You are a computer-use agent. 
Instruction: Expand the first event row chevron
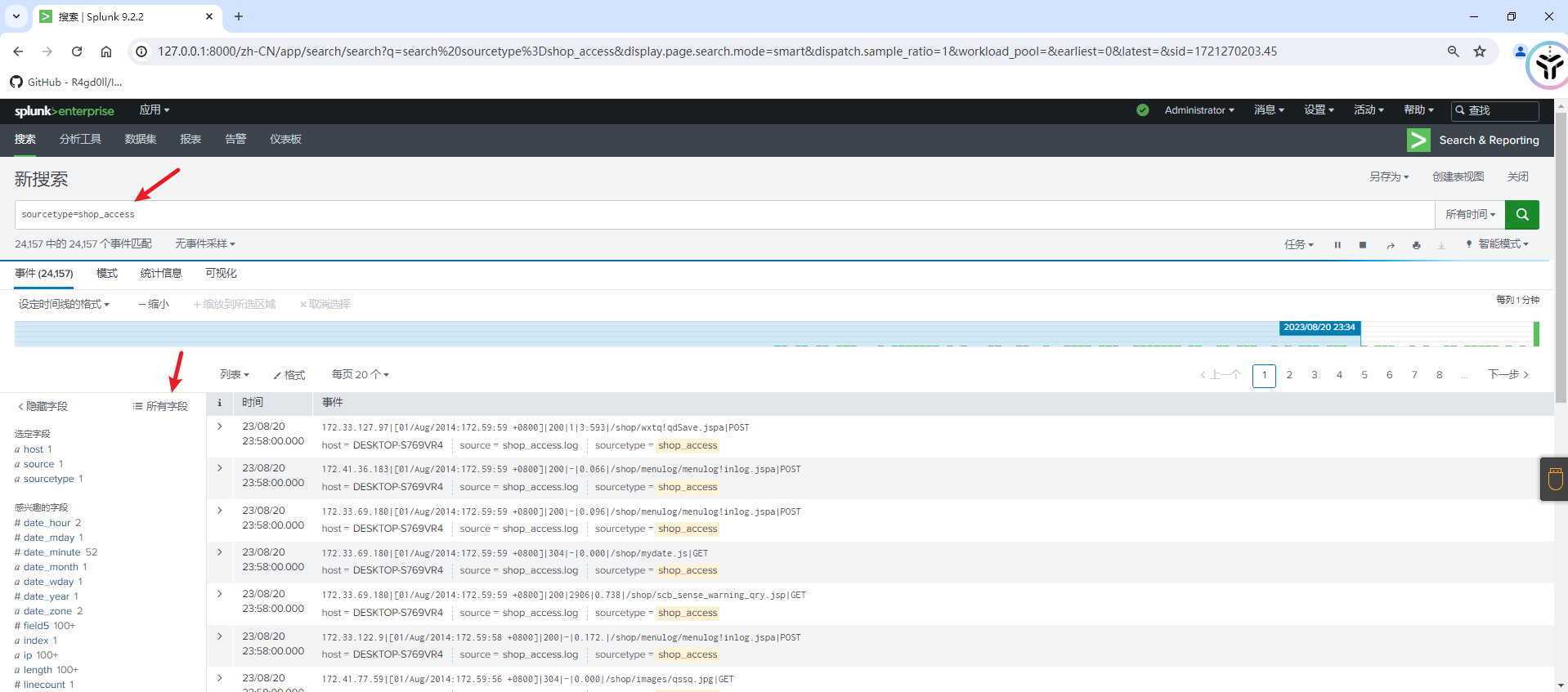(220, 426)
